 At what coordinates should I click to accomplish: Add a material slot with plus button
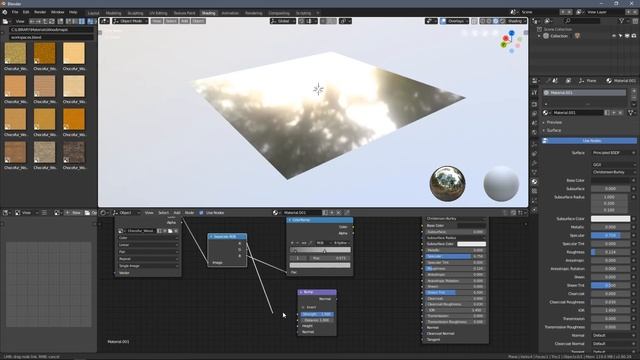[634, 91]
